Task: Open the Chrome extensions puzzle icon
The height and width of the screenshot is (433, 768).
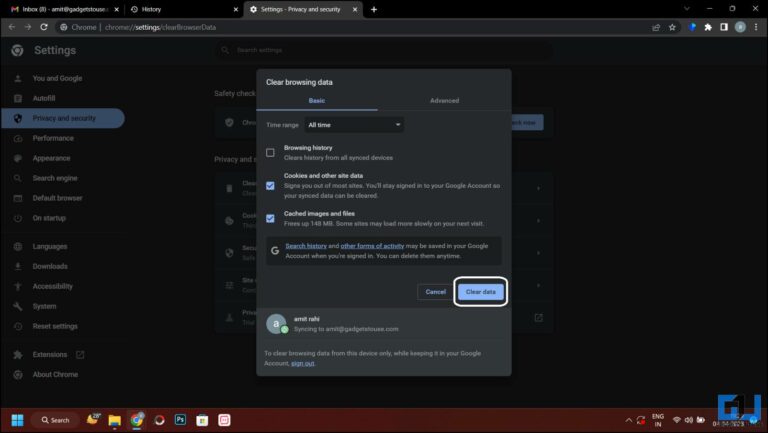Action: point(708,27)
